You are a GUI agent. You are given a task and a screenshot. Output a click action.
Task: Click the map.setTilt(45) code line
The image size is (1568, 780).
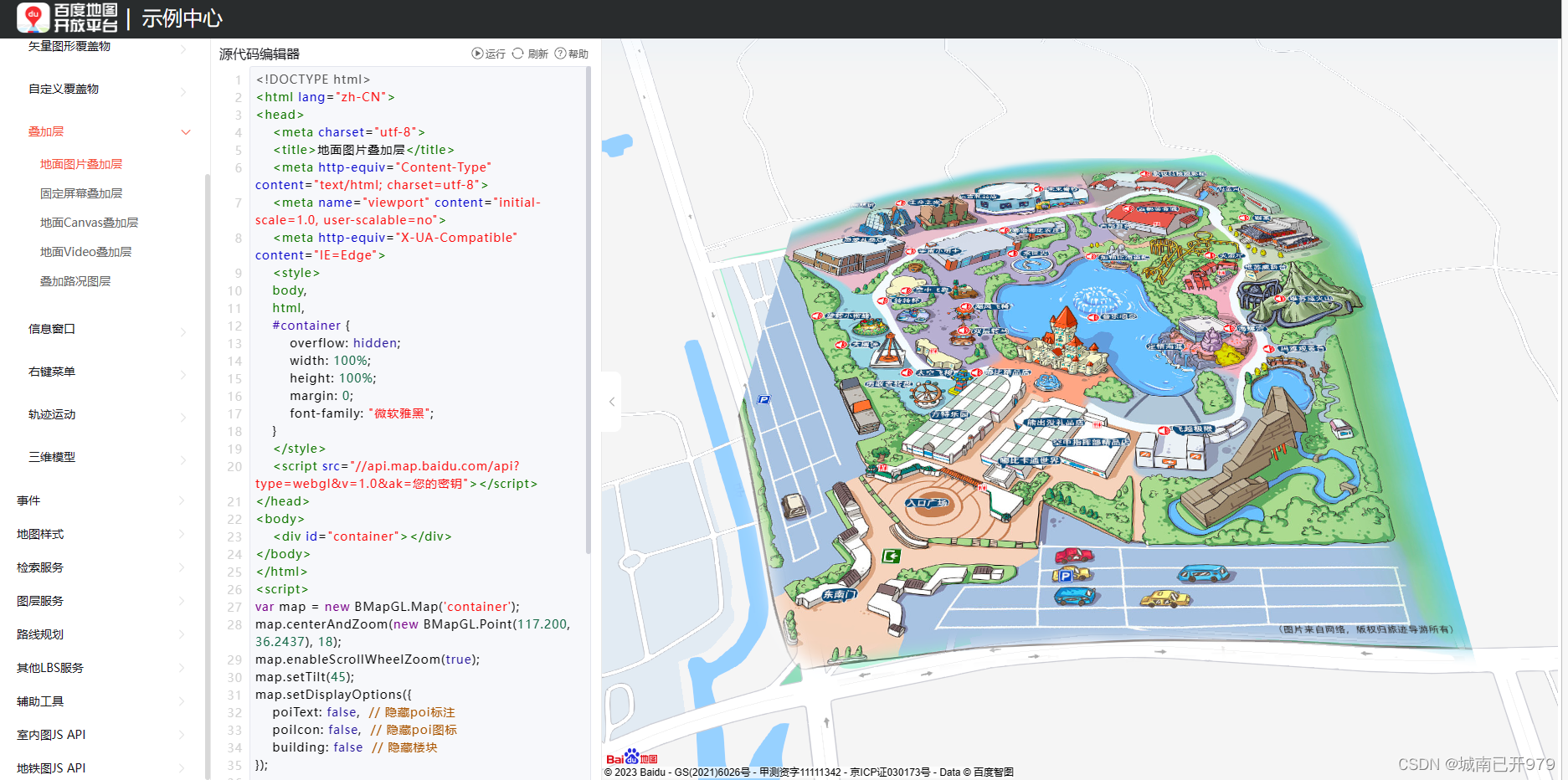click(x=305, y=677)
